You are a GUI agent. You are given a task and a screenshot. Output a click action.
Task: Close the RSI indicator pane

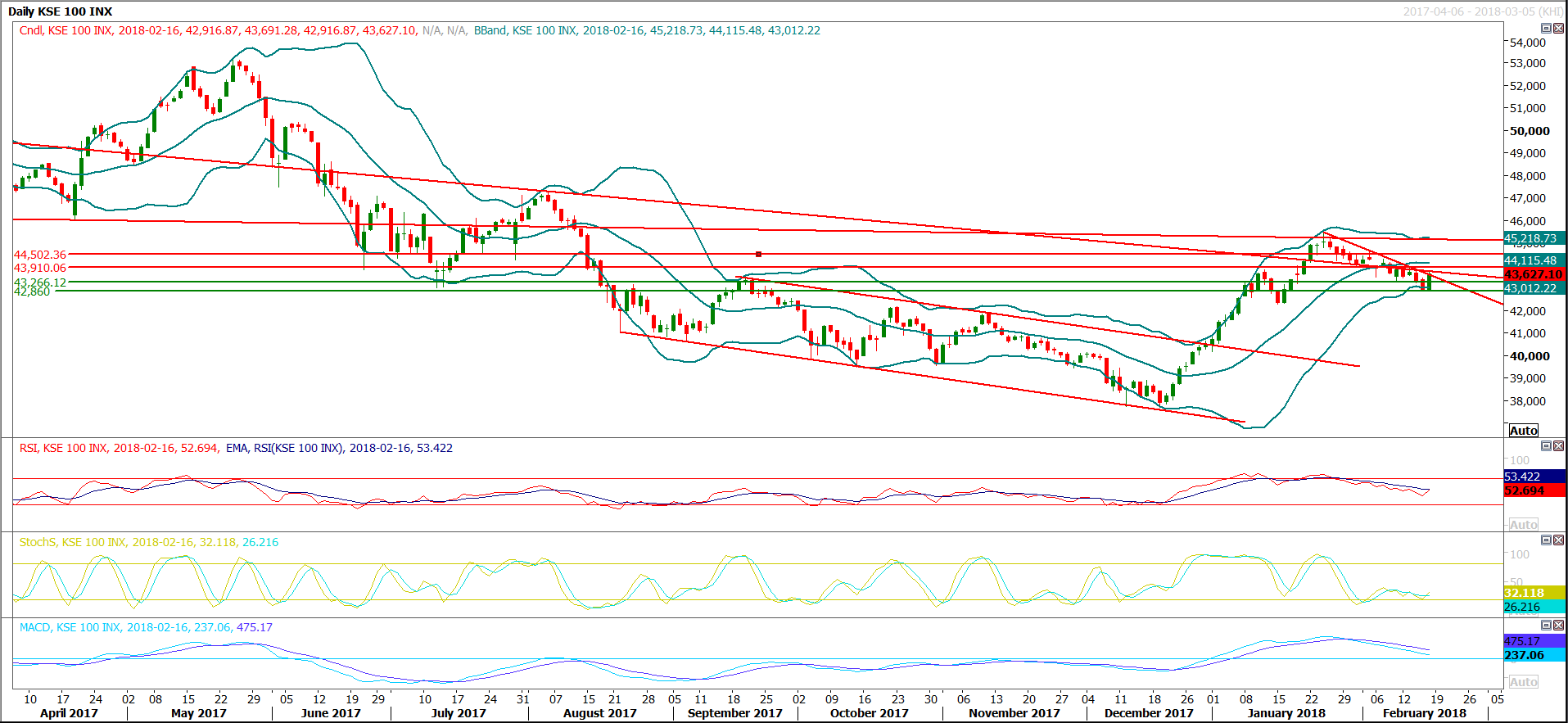point(1558,445)
